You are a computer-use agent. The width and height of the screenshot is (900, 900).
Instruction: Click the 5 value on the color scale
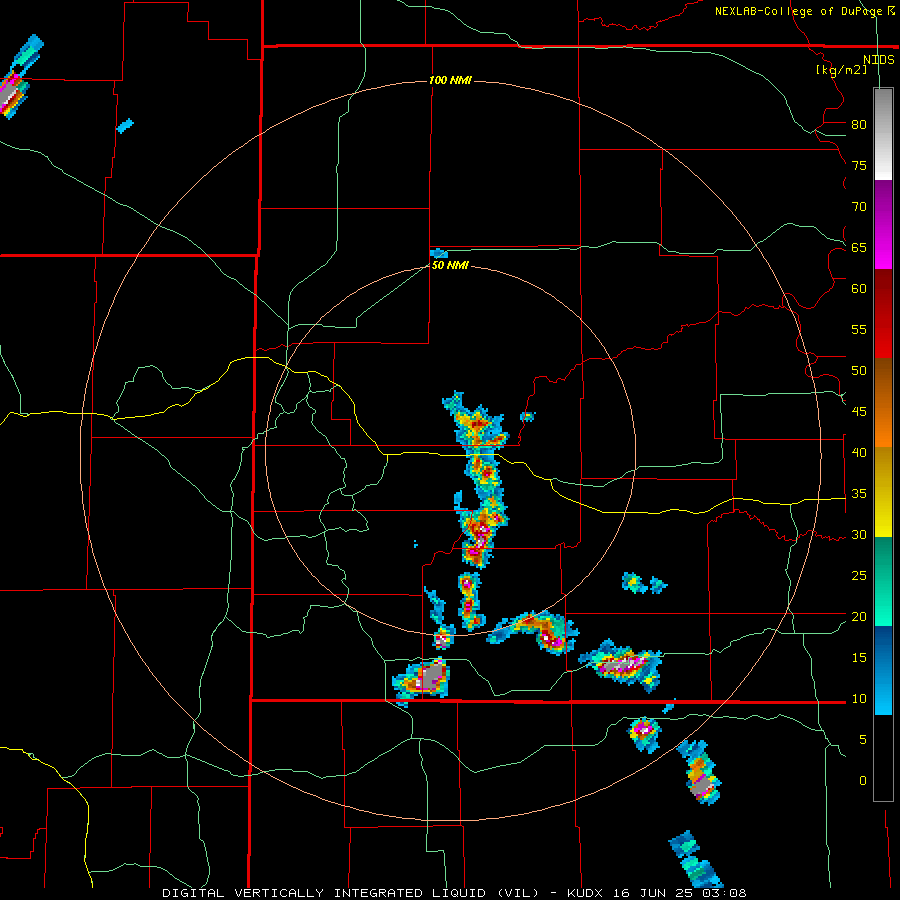tap(863, 740)
